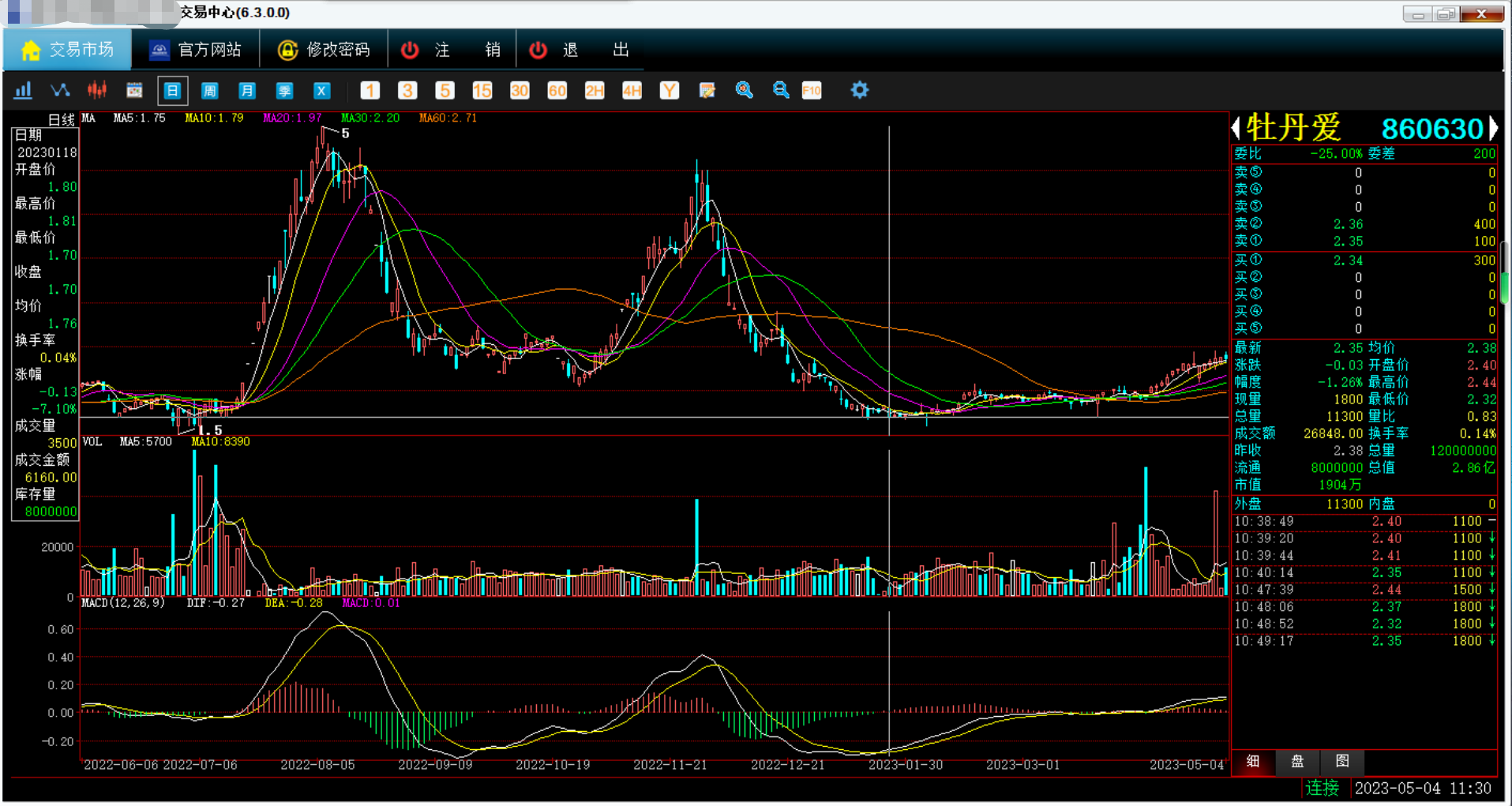Open the settings gear icon
This screenshot has height=806, width=1512.
point(859,90)
